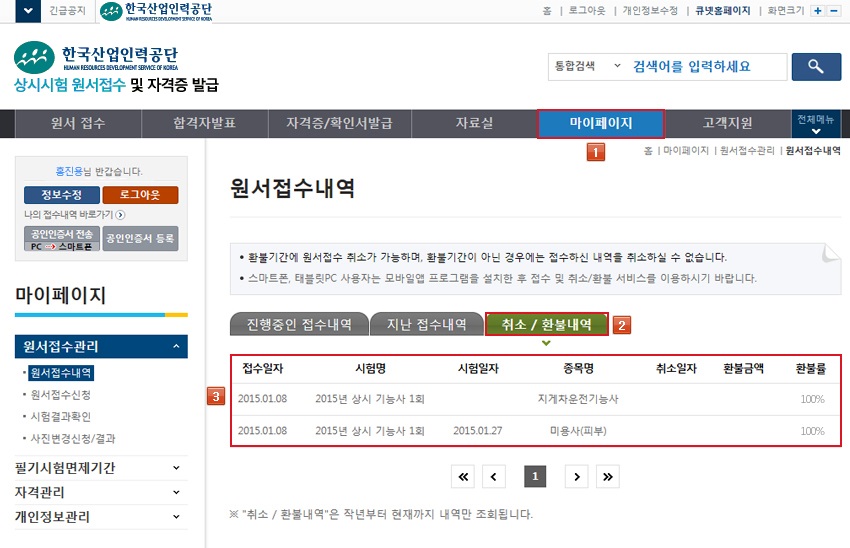Click the search keyword input field
Screen dimensions: 850x548
[x=705, y=67]
